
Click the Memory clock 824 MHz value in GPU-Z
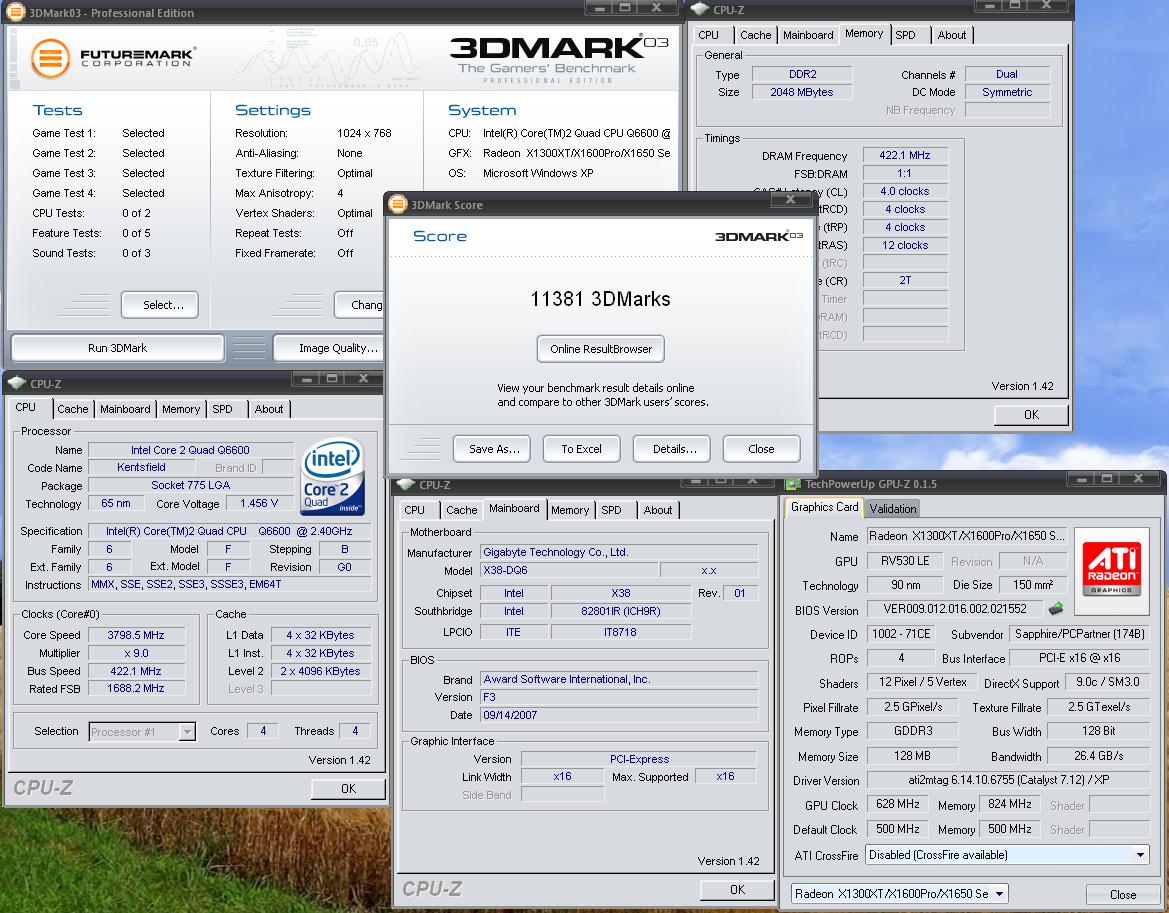(1010, 804)
